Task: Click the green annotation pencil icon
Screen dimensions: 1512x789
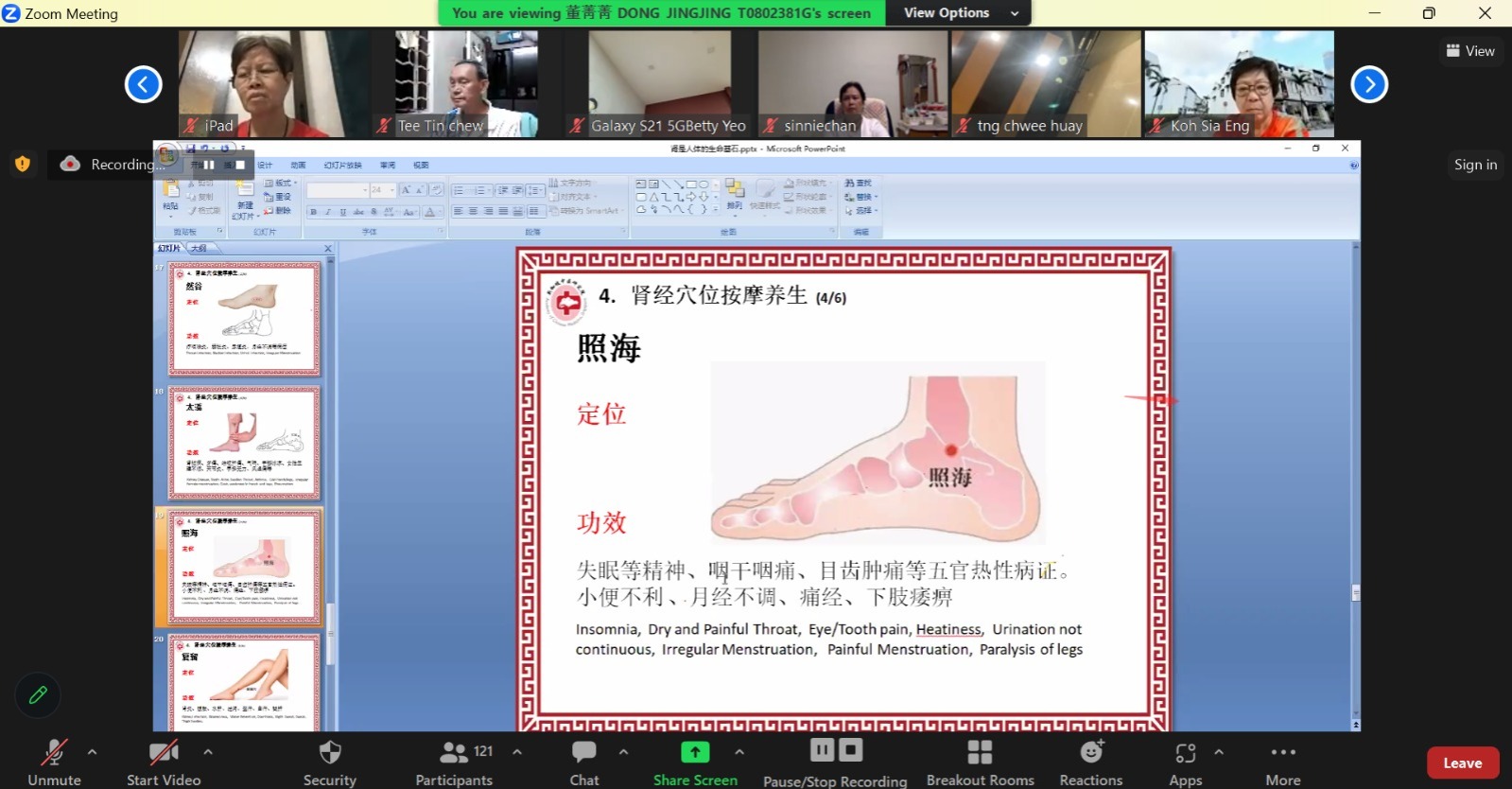Action: coord(38,695)
